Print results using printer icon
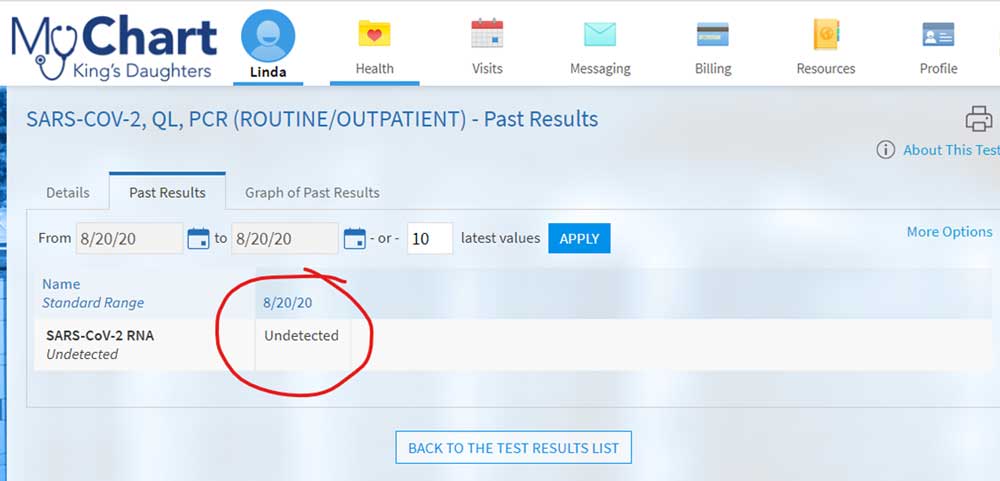Screen dimensions: 1000x481 (x=978, y=119)
